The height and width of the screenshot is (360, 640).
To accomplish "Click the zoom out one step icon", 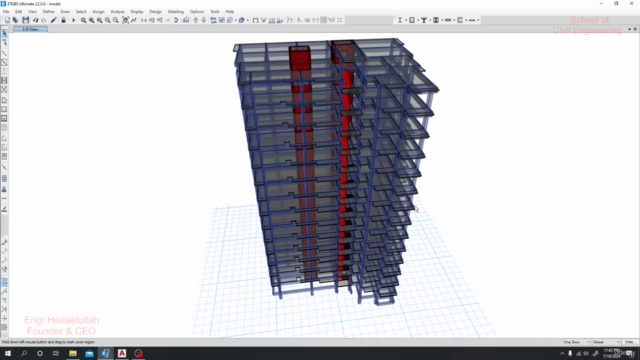I will point(116,20).
